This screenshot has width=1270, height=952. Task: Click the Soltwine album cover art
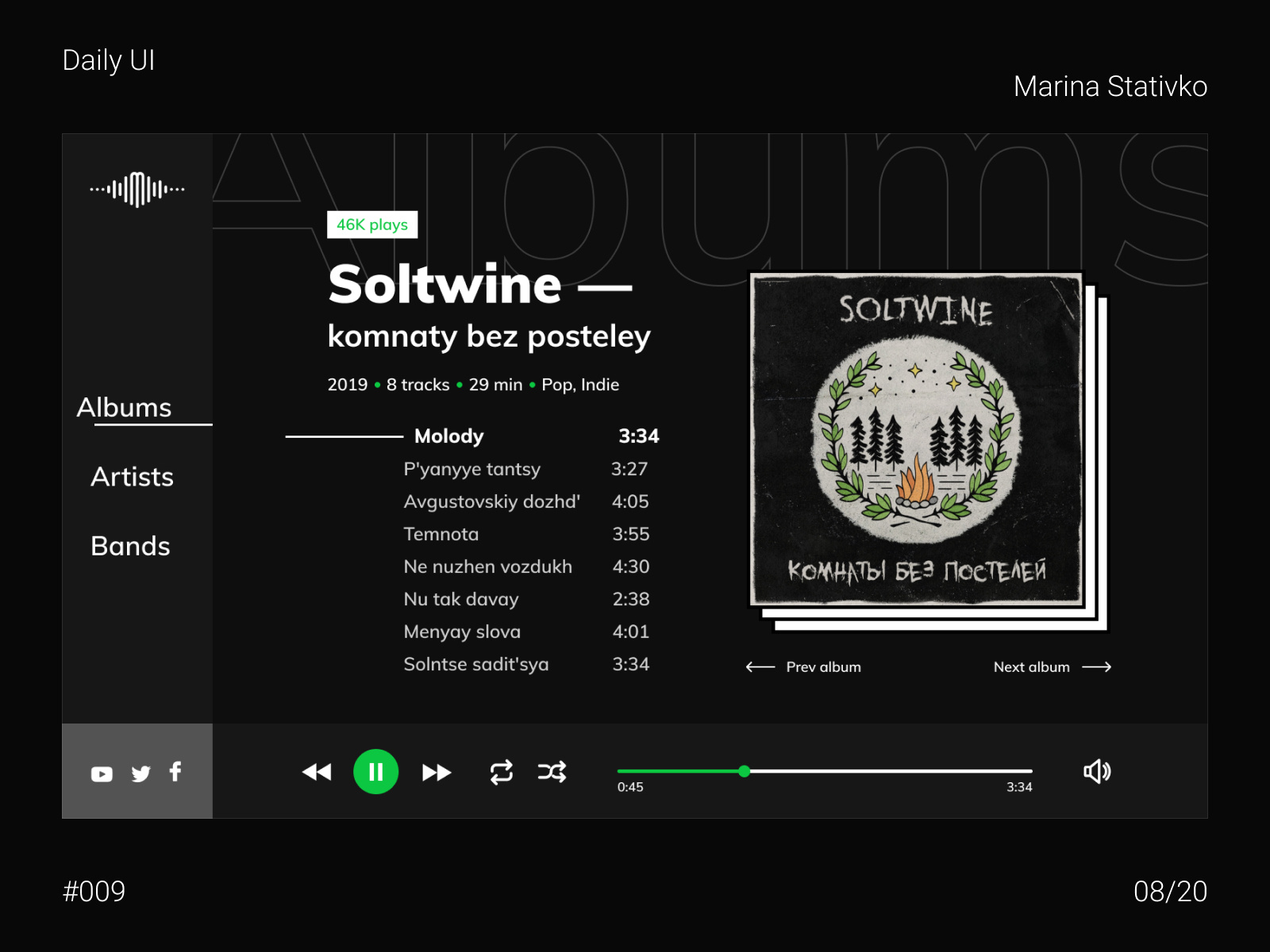coord(917,439)
